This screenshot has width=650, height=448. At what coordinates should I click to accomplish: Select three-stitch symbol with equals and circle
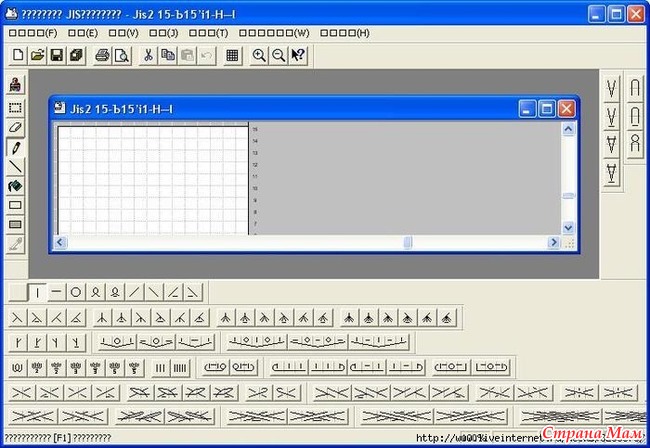click(x=156, y=342)
